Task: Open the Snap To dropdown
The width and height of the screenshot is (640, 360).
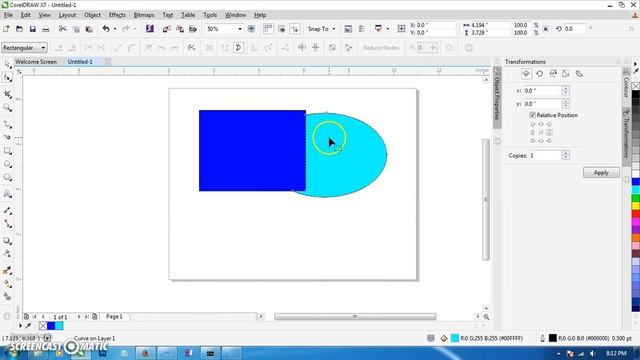Action: click(321, 29)
